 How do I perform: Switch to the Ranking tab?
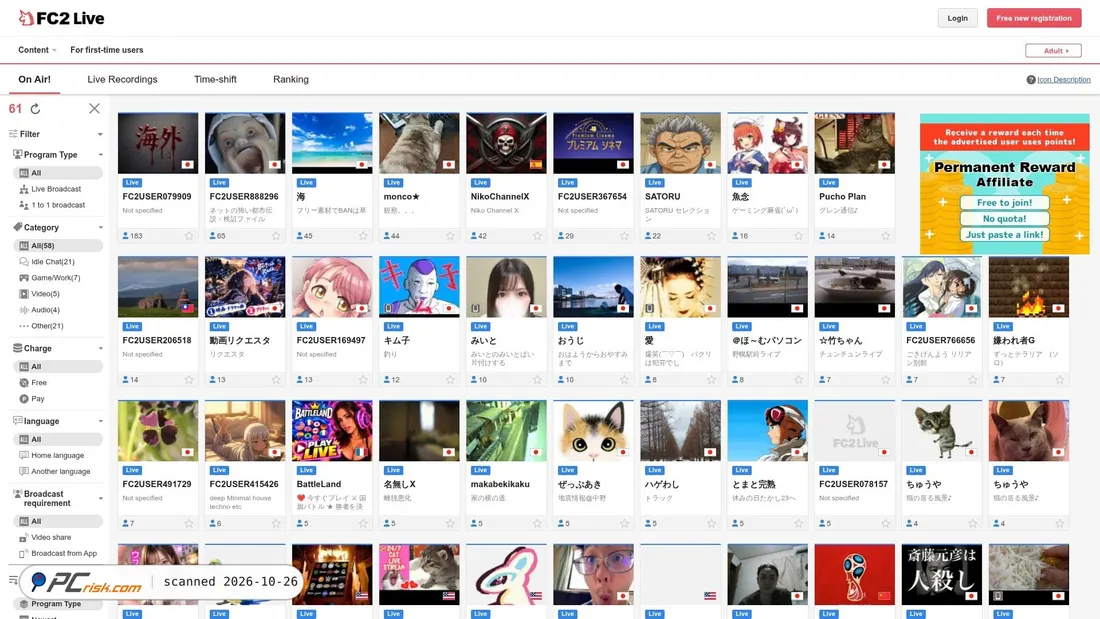[x=290, y=79]
